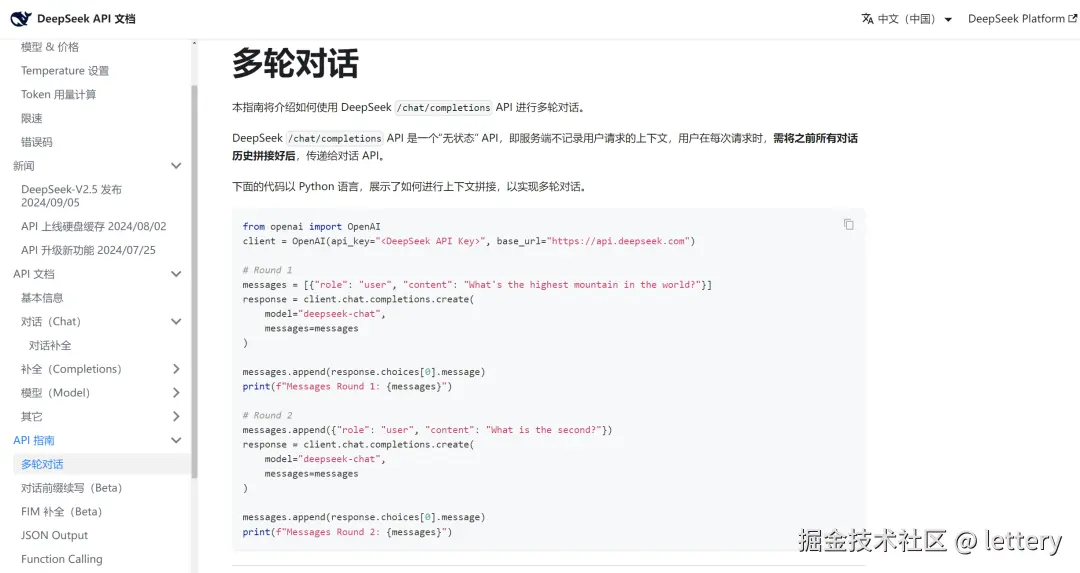
Task: Click the bold 需将之前所有对话 text
Action: [816, 138]
